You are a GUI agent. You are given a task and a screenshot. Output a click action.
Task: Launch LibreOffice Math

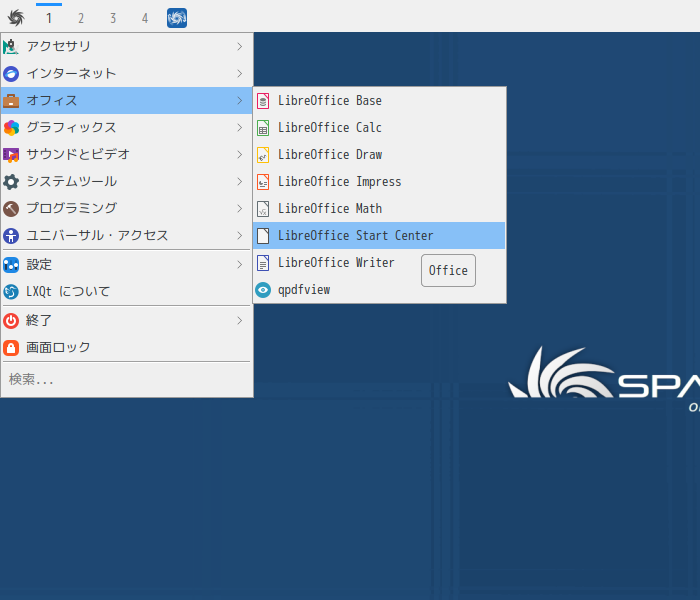click(x=379, y=209)
